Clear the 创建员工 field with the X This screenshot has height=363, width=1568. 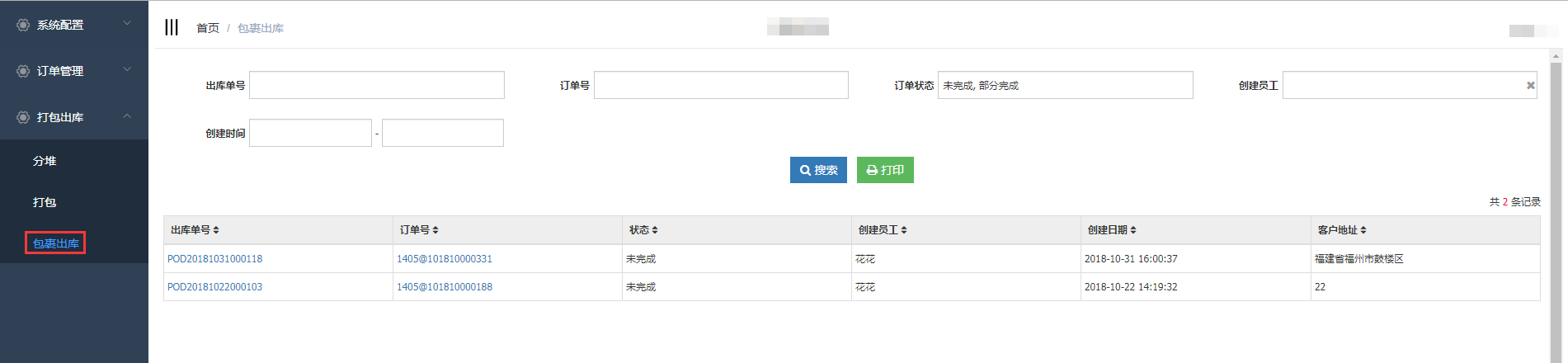(x=1530, y=85)
